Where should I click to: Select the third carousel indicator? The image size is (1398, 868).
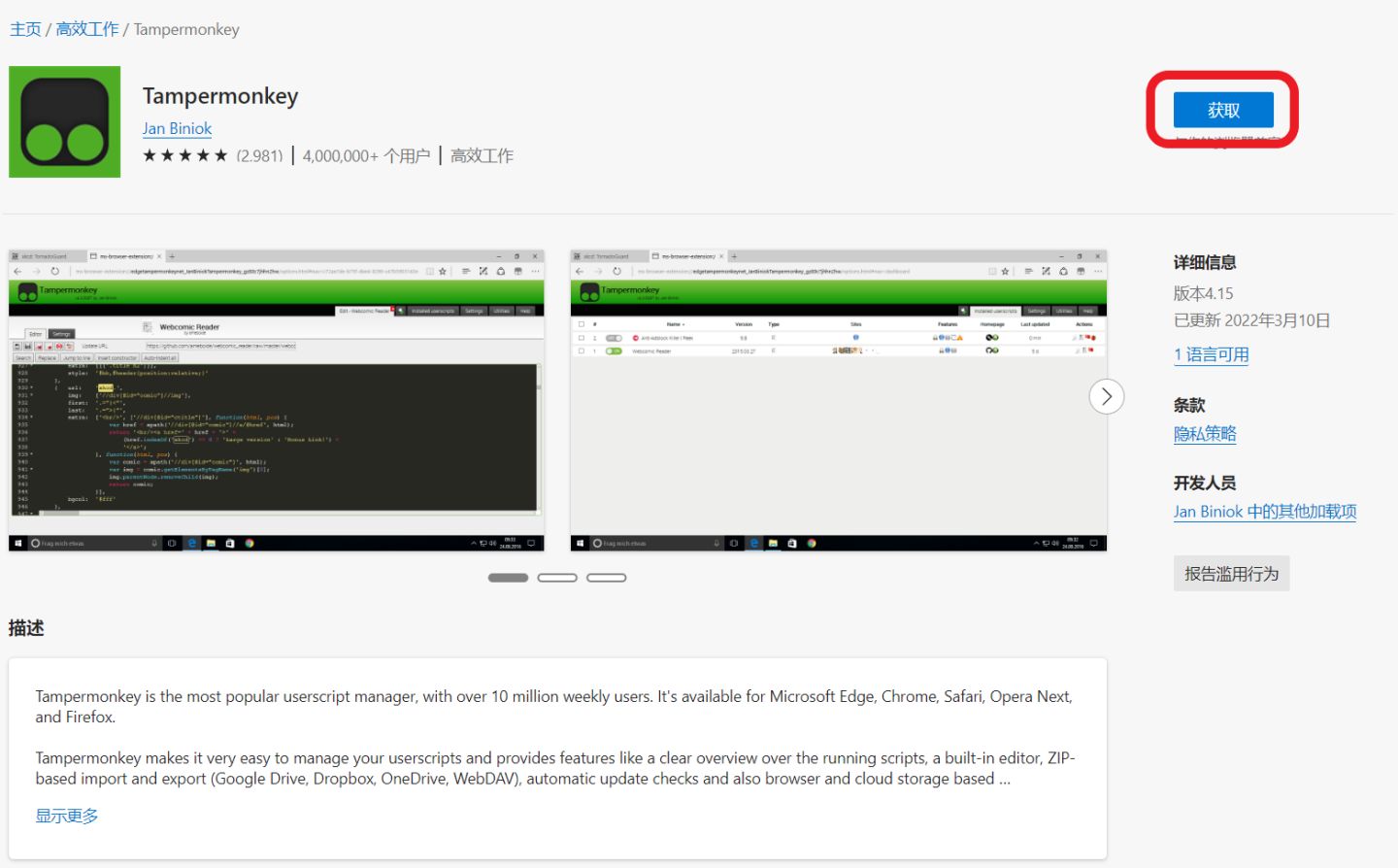607,578
